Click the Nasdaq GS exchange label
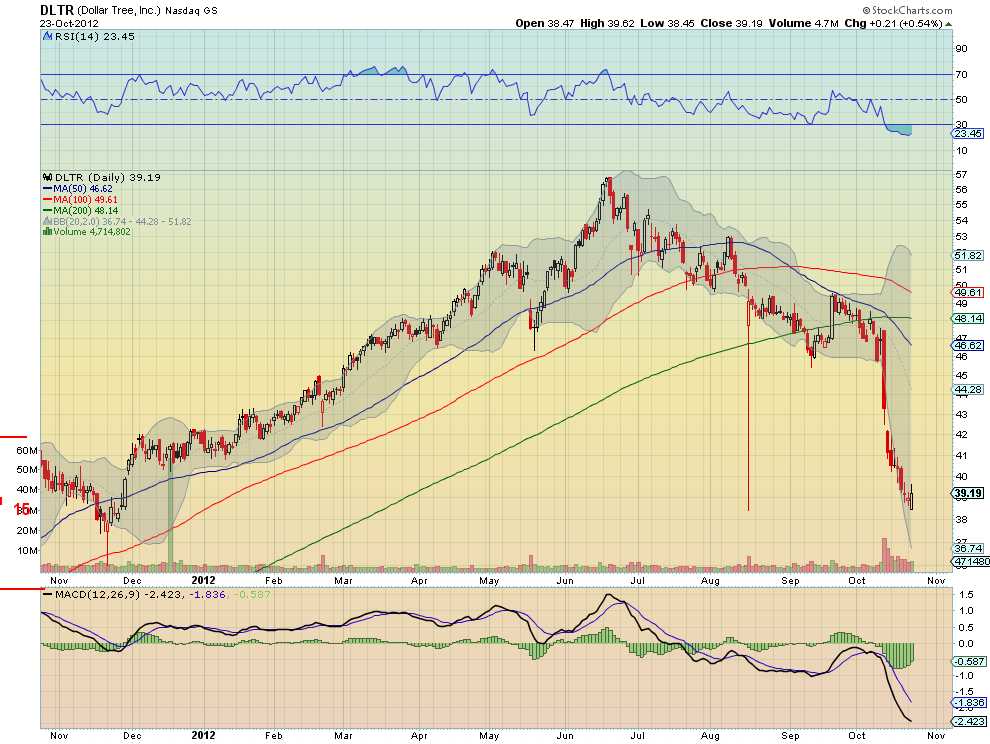 (192, 11)
